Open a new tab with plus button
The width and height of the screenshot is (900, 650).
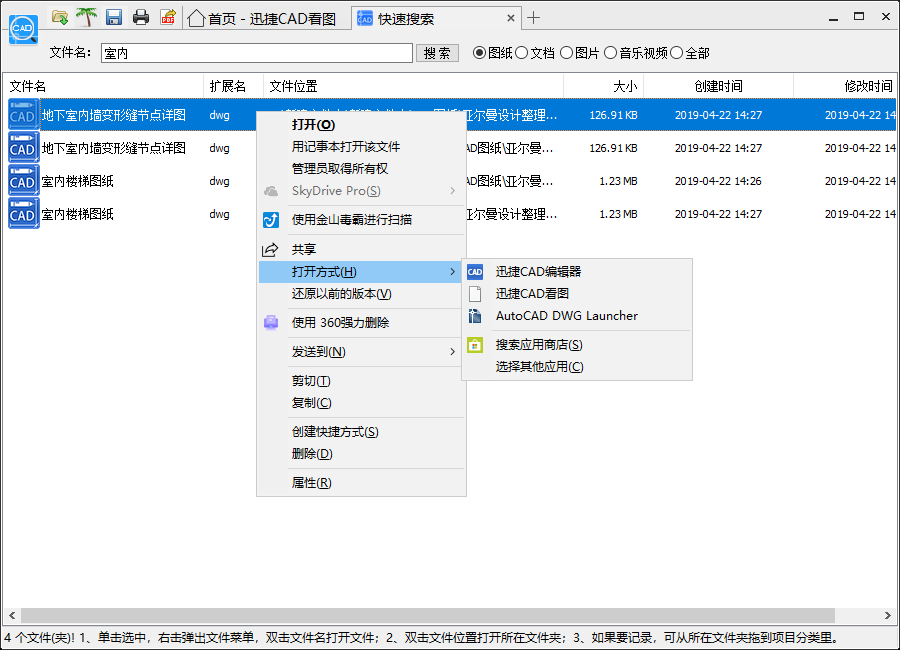(x=534, y=18)
